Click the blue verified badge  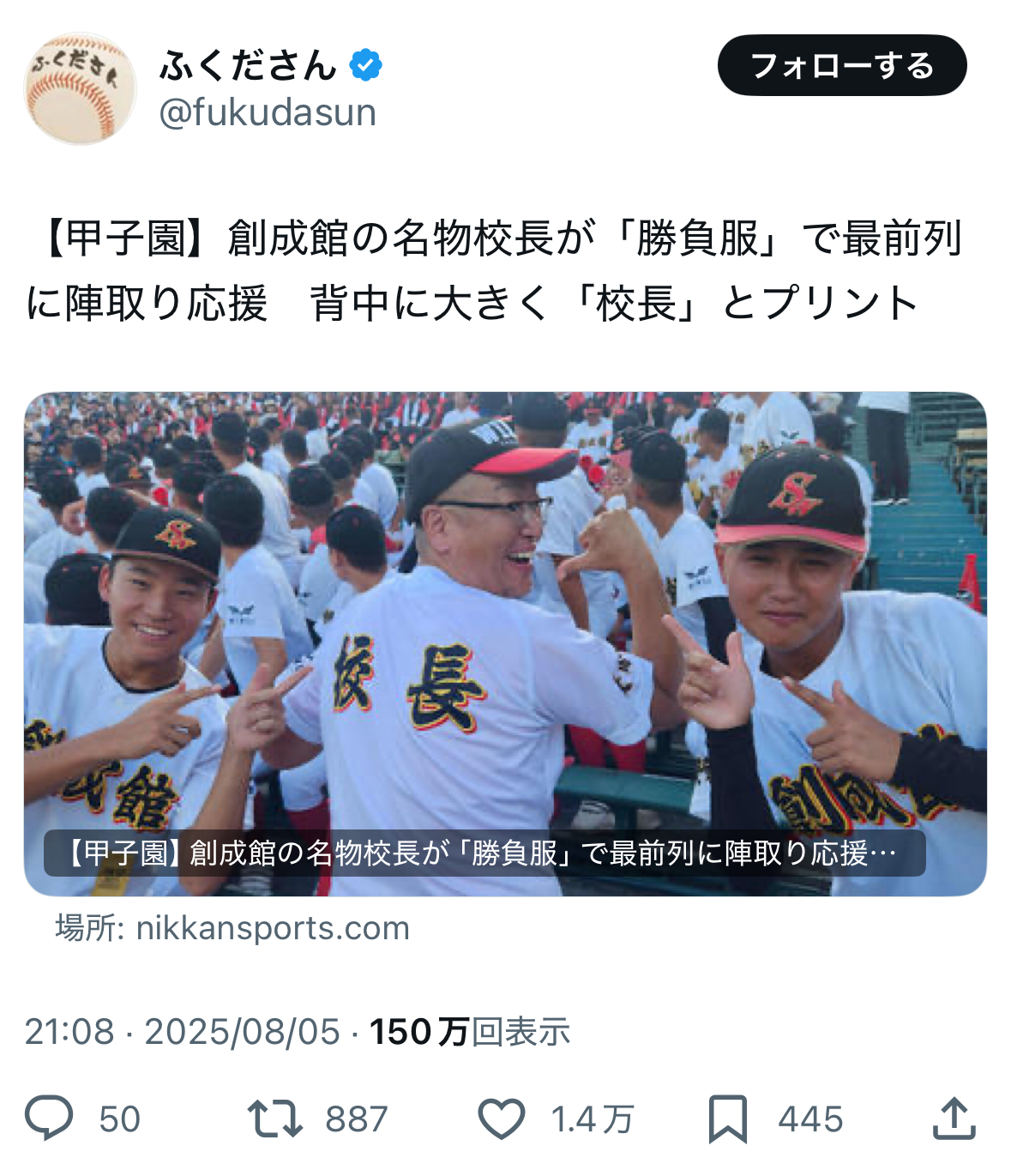click(x=365, y=65)
